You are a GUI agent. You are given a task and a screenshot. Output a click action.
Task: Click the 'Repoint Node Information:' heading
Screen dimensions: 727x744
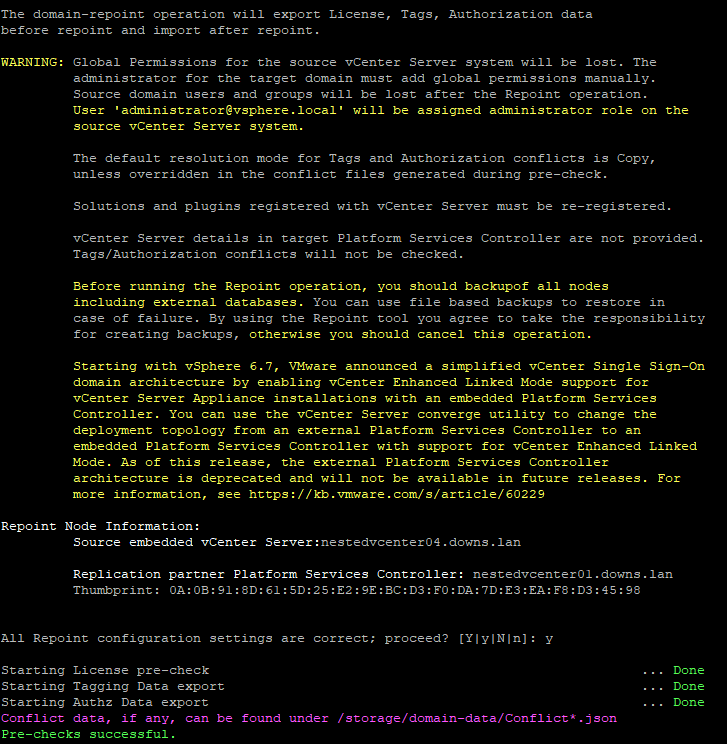[100, 526]
